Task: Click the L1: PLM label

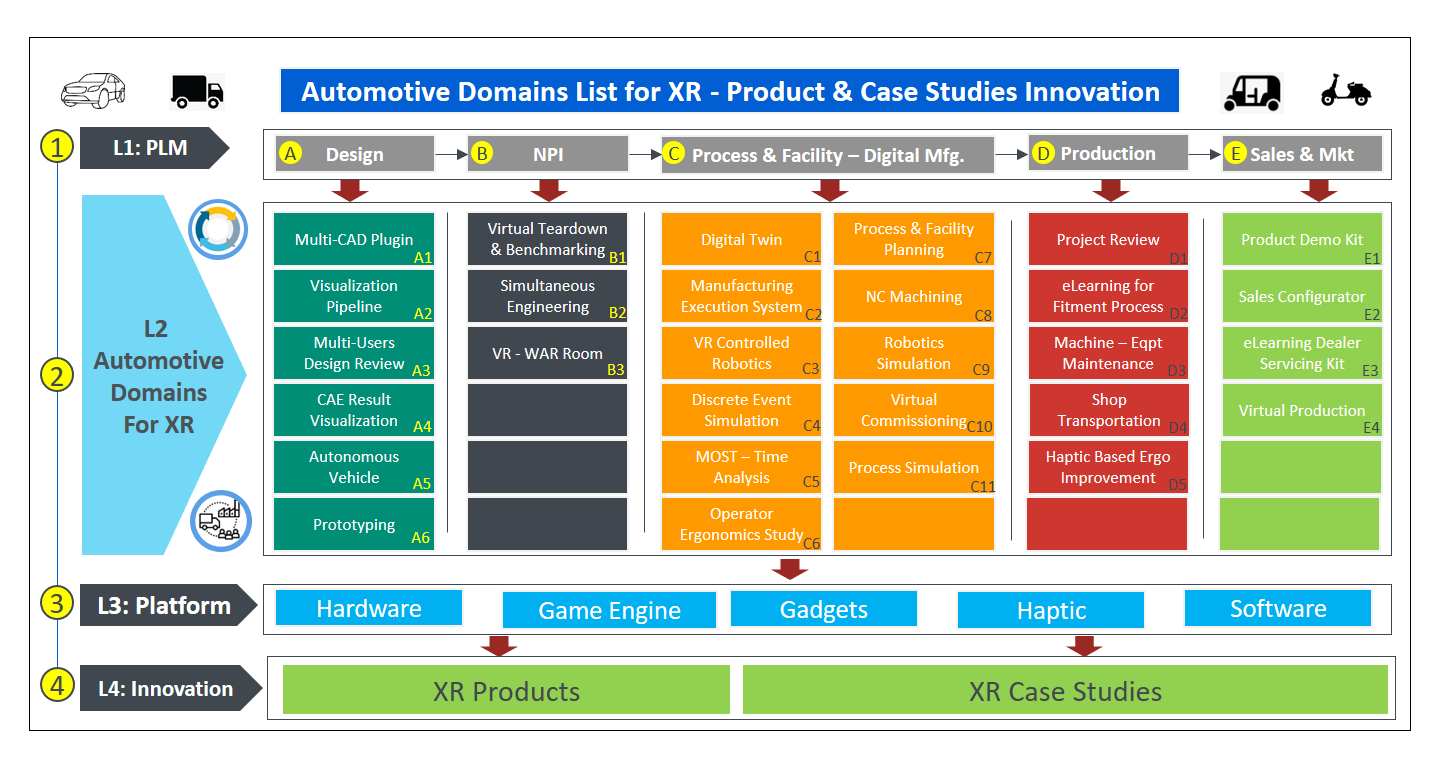Action: click(x=155, y=148)
